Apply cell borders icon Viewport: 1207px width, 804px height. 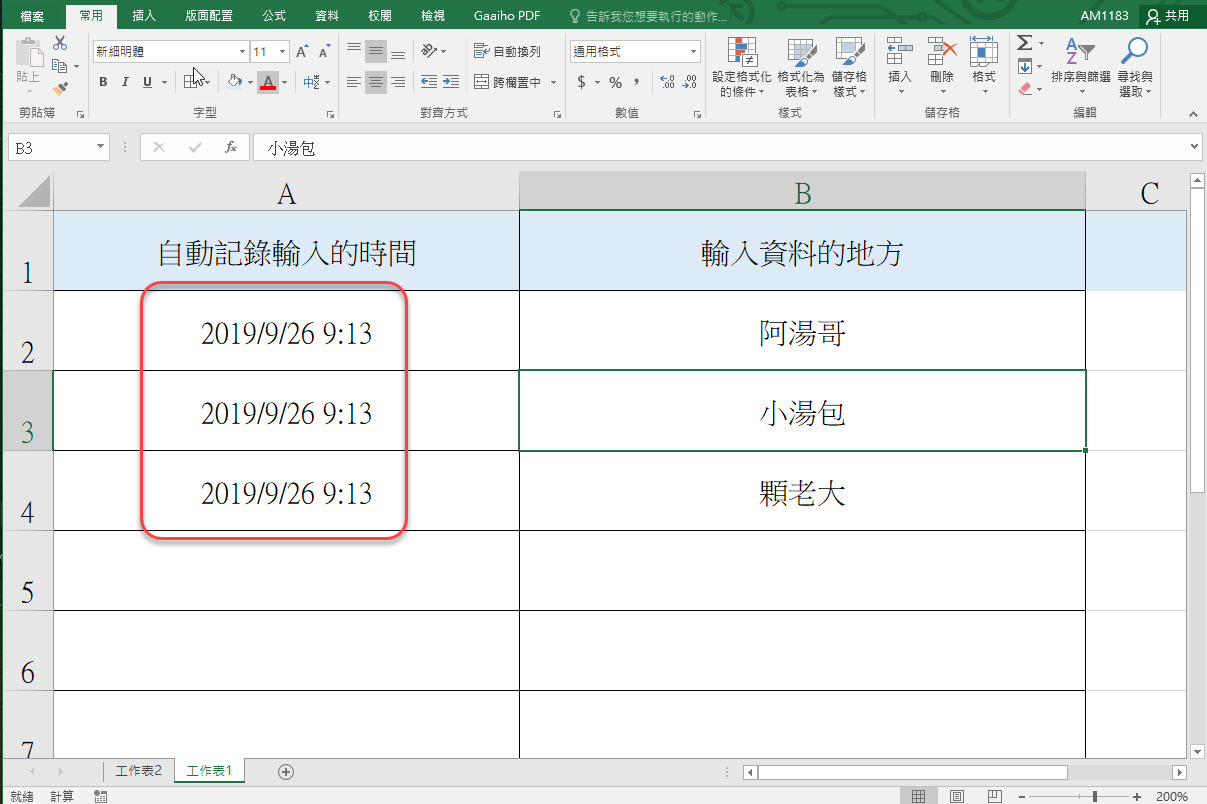click(x=191, y=82)
